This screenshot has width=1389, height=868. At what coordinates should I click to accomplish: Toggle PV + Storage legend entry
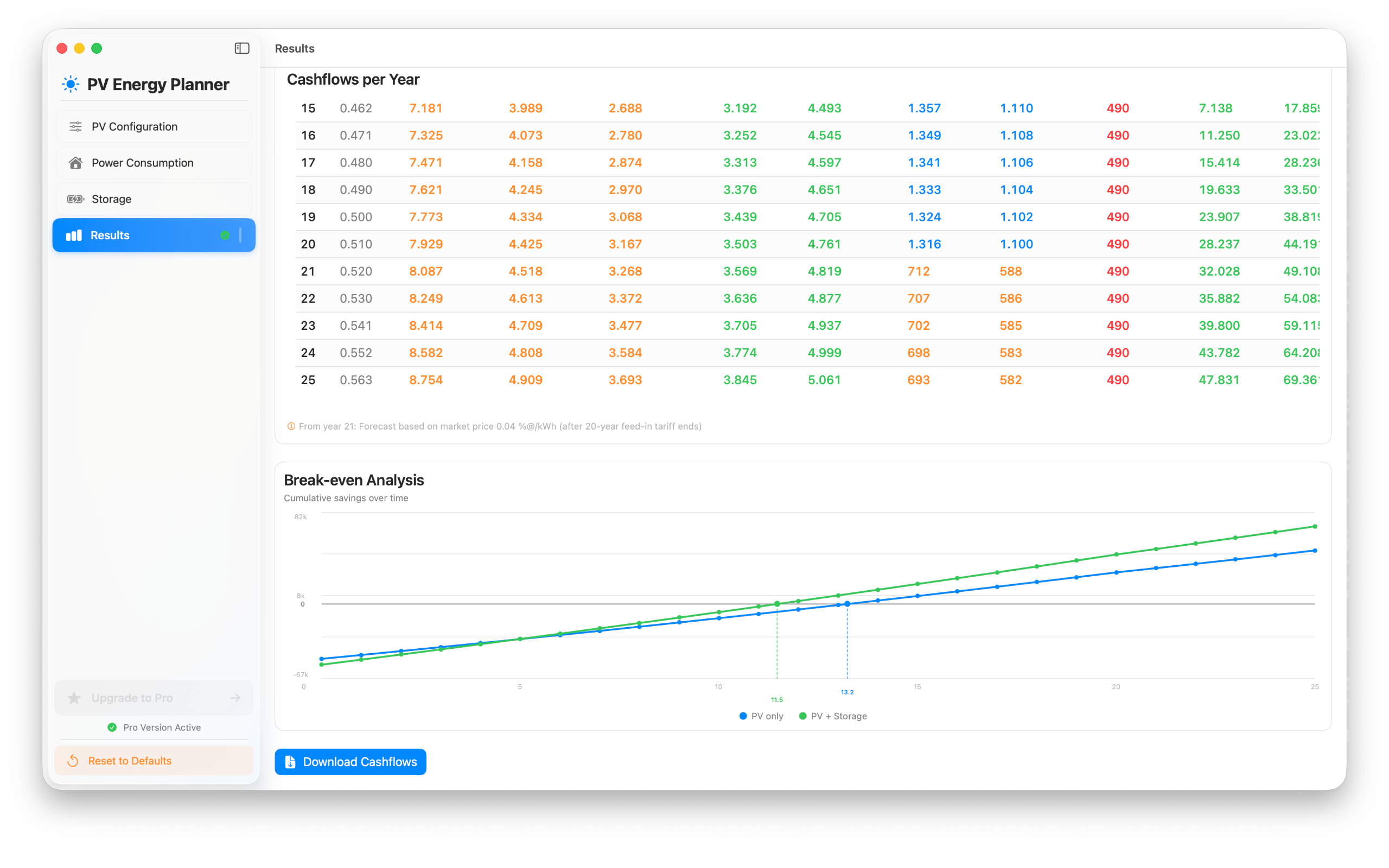pyautogui.click(x=833, y=716)
